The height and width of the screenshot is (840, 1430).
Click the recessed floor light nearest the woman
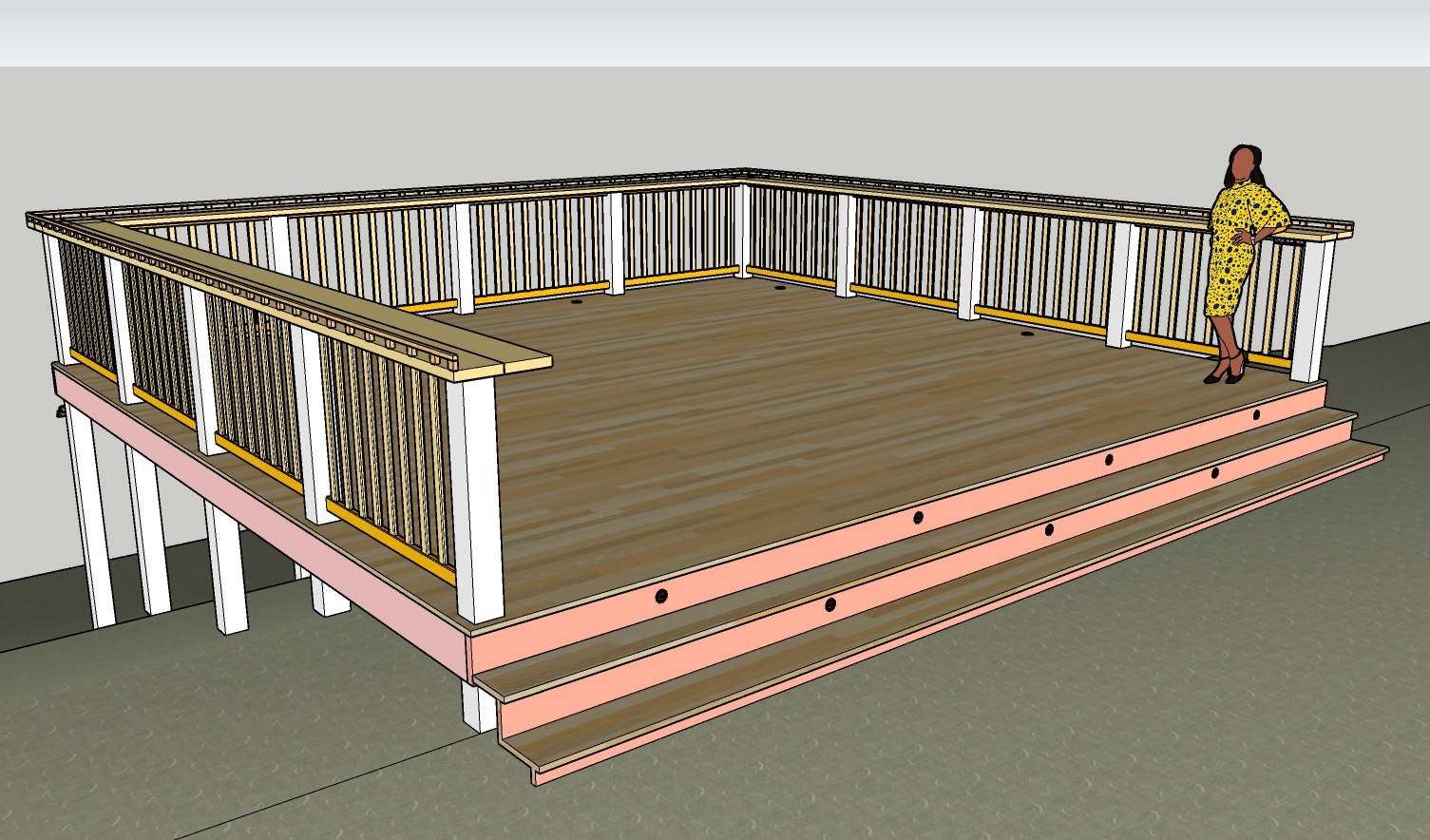1027,334
